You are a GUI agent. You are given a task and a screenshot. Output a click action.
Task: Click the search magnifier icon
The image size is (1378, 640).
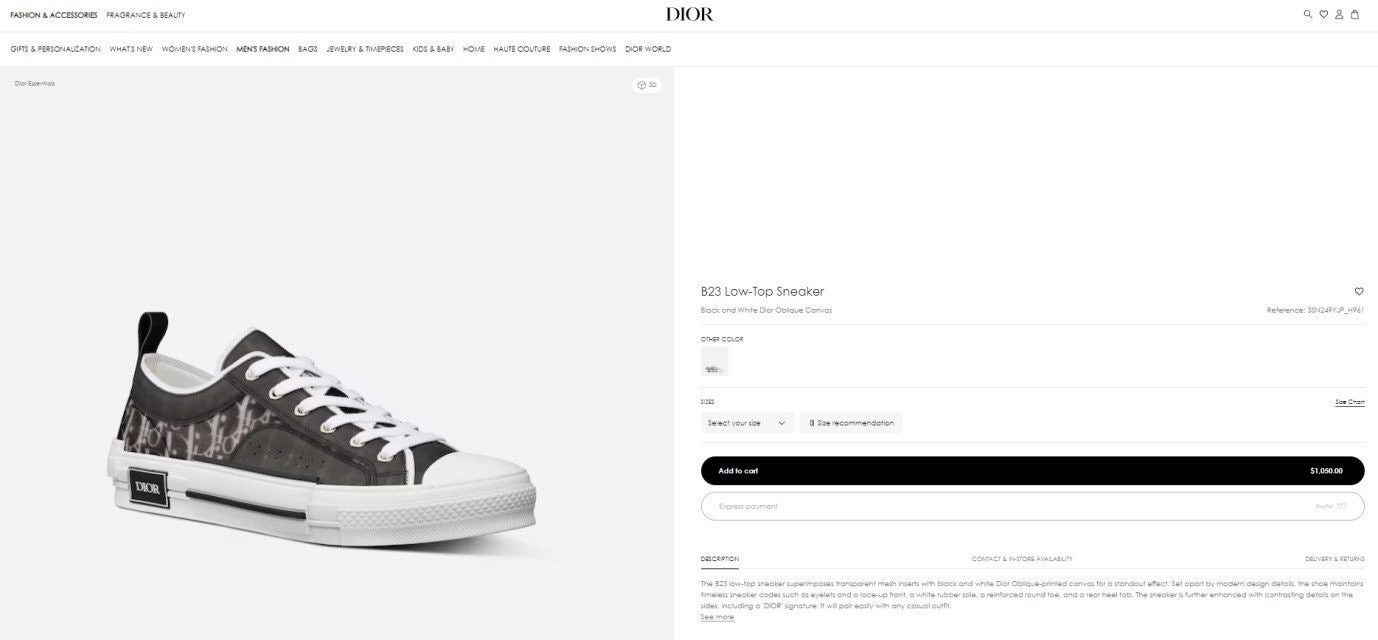(1307, 15)
